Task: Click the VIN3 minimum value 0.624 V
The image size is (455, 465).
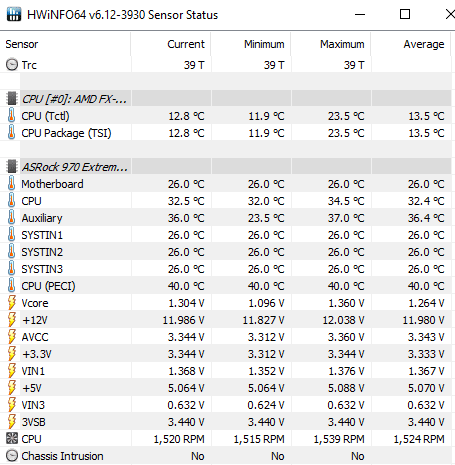Action: 266,405
